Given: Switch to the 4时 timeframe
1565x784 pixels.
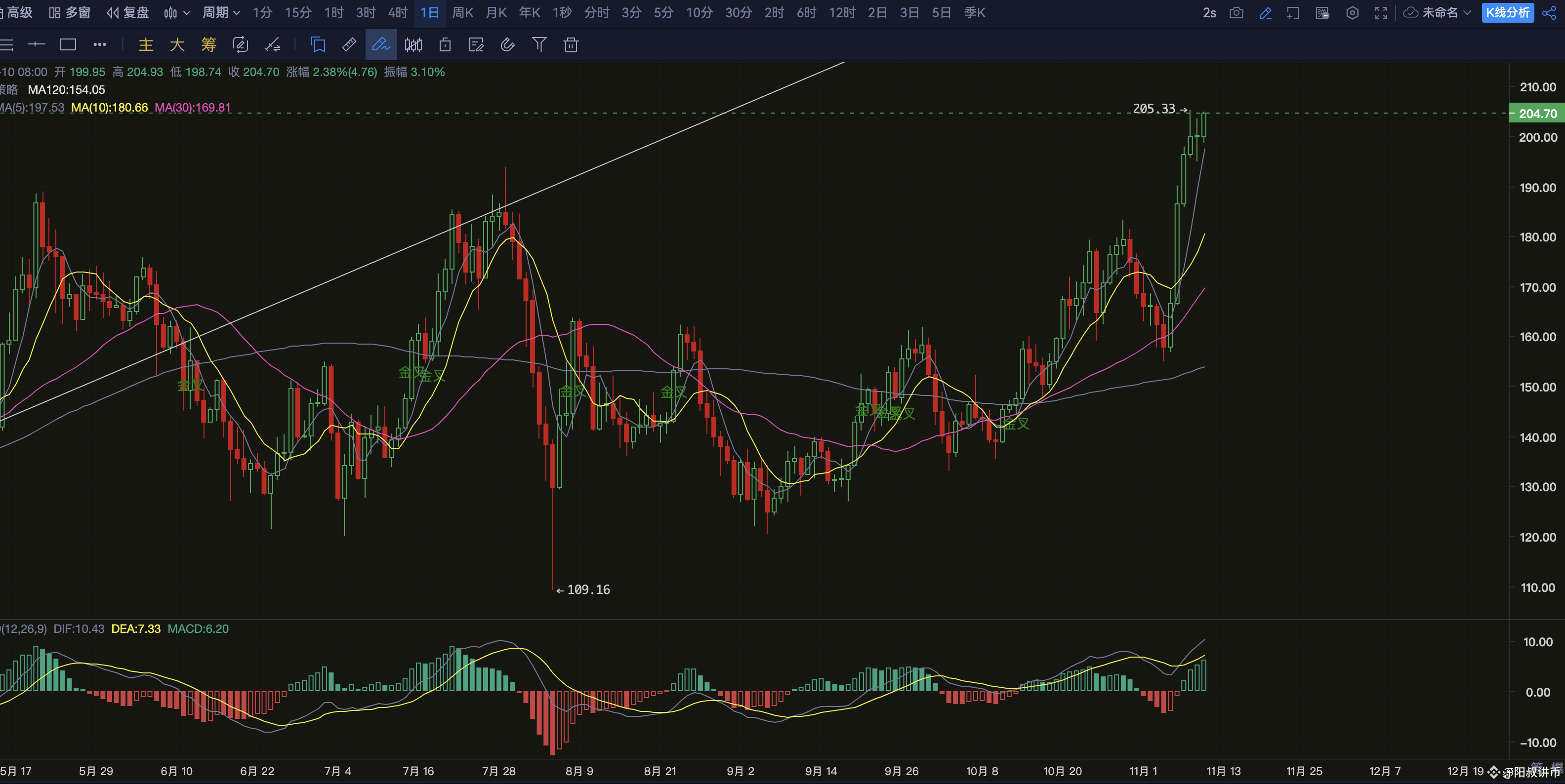Looking at the screenshot, I should click(398, 13).
